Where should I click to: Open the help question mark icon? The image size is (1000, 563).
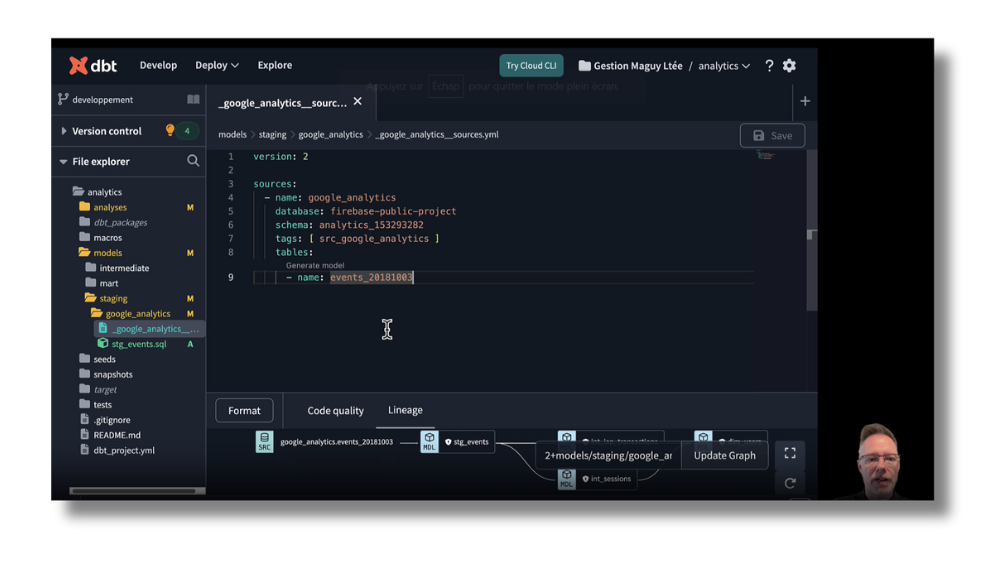(769, 66)
